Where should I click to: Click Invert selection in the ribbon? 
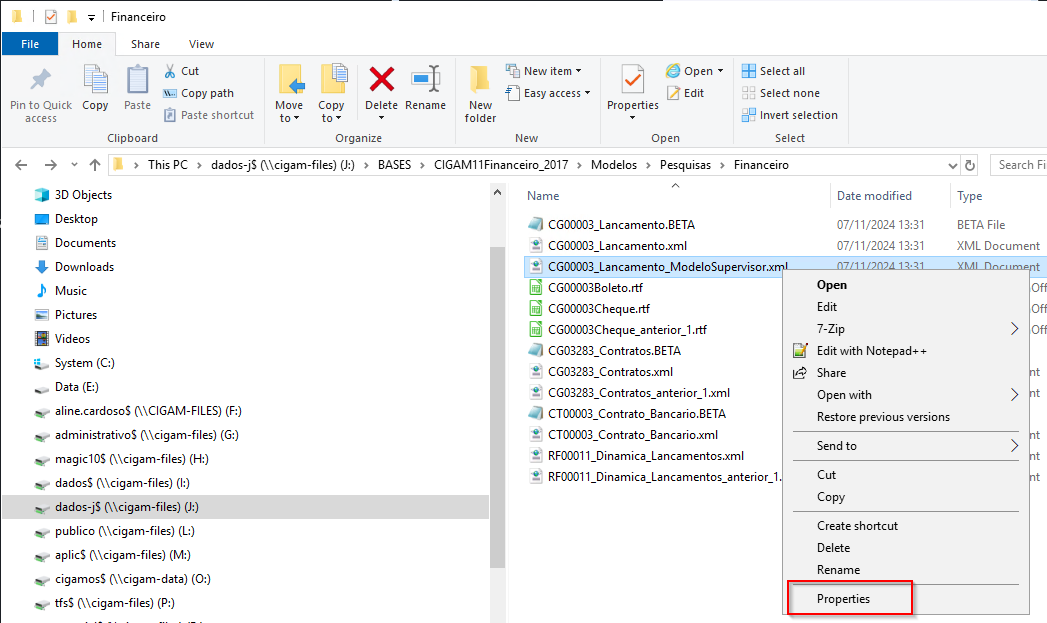790,115
